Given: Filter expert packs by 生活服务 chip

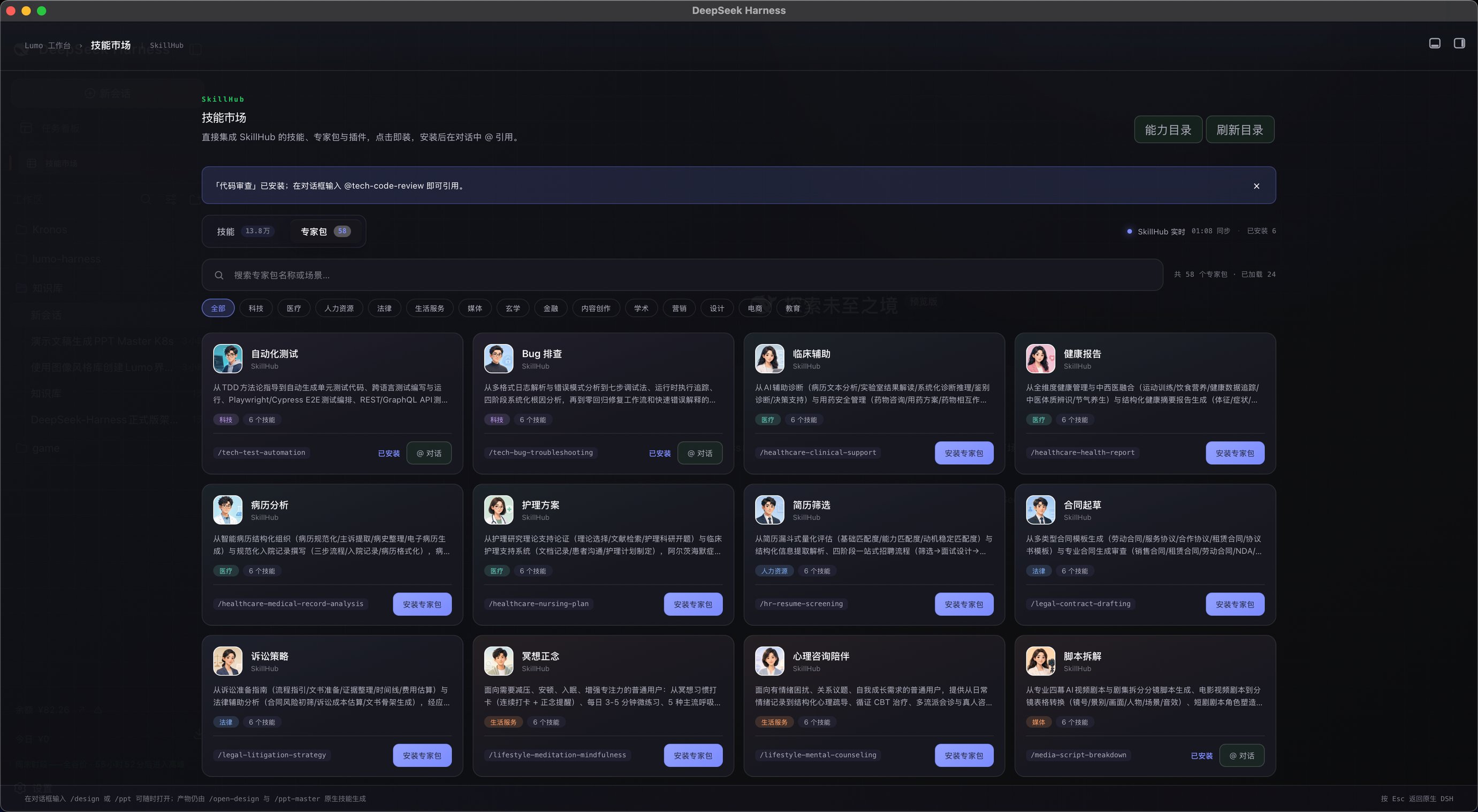Looking at the screenshot, I should [430, 309].
